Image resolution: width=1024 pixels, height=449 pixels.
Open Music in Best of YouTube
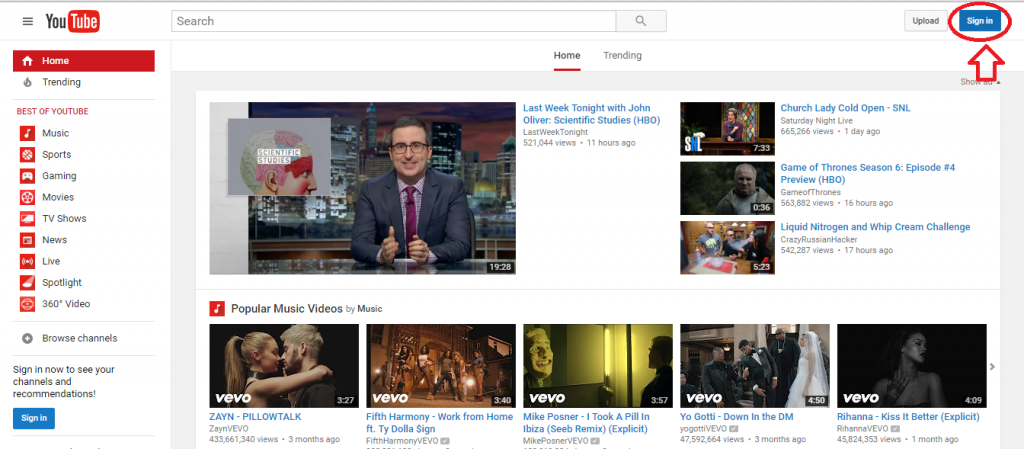(x=56, y=133)
